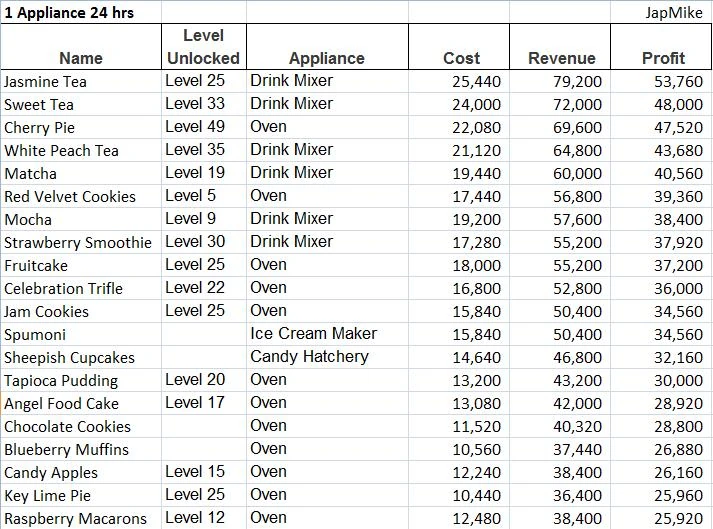
Task: Select the Ice Cream Maker appliance cell
Action: (x=327, y=334)
